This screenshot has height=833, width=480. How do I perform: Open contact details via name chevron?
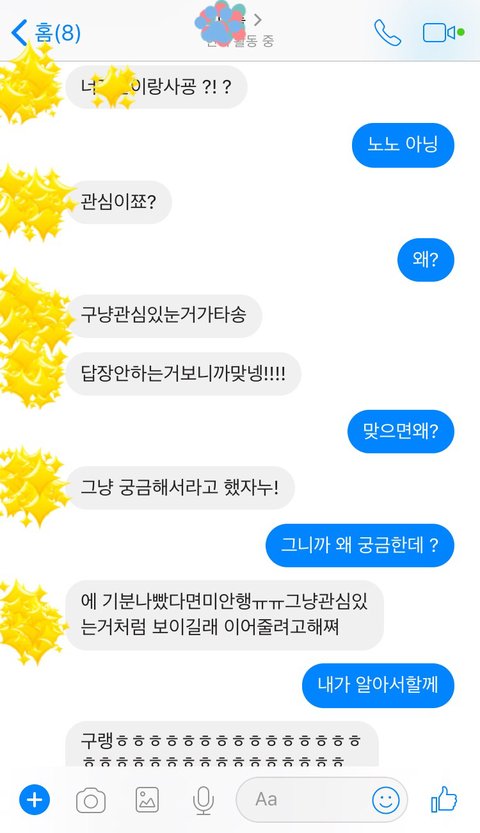coord(258,20)
